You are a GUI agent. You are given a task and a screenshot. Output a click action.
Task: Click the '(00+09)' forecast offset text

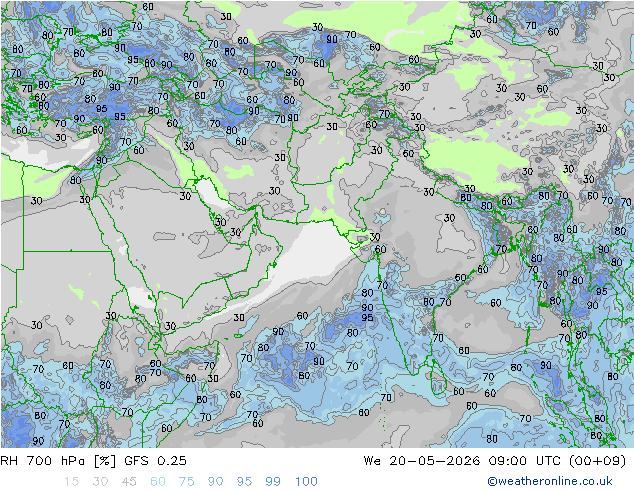tap(598, 461)
